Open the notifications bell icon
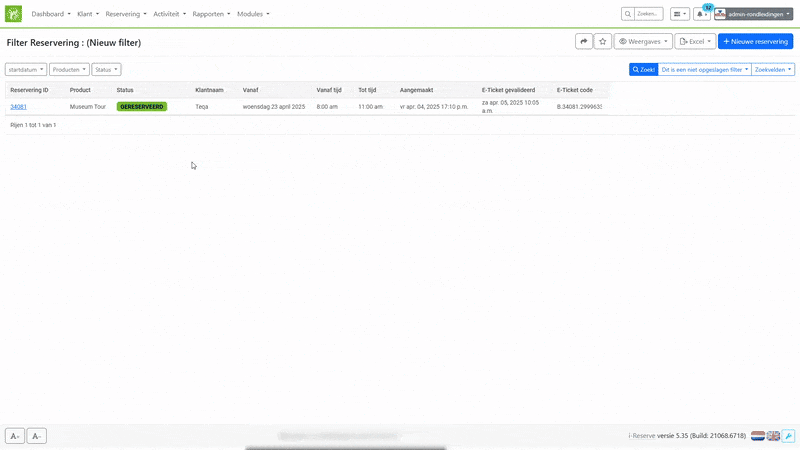Screen dimensions: 800x450 tap(701, 14)
